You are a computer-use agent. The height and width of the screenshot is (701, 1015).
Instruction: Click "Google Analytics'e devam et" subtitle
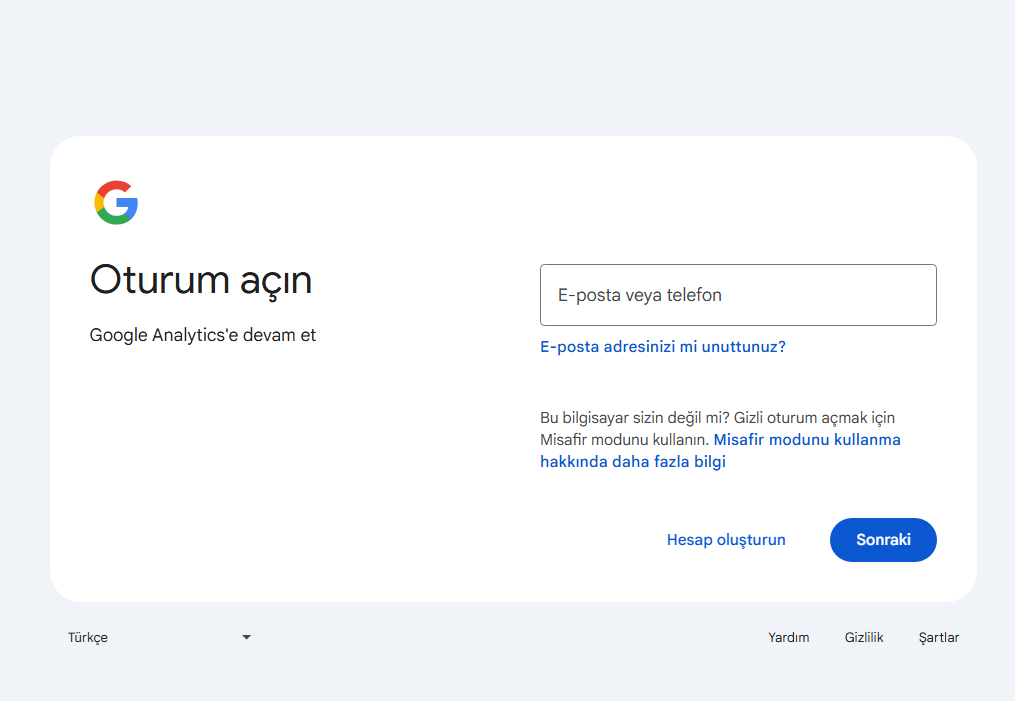(203, 335)
